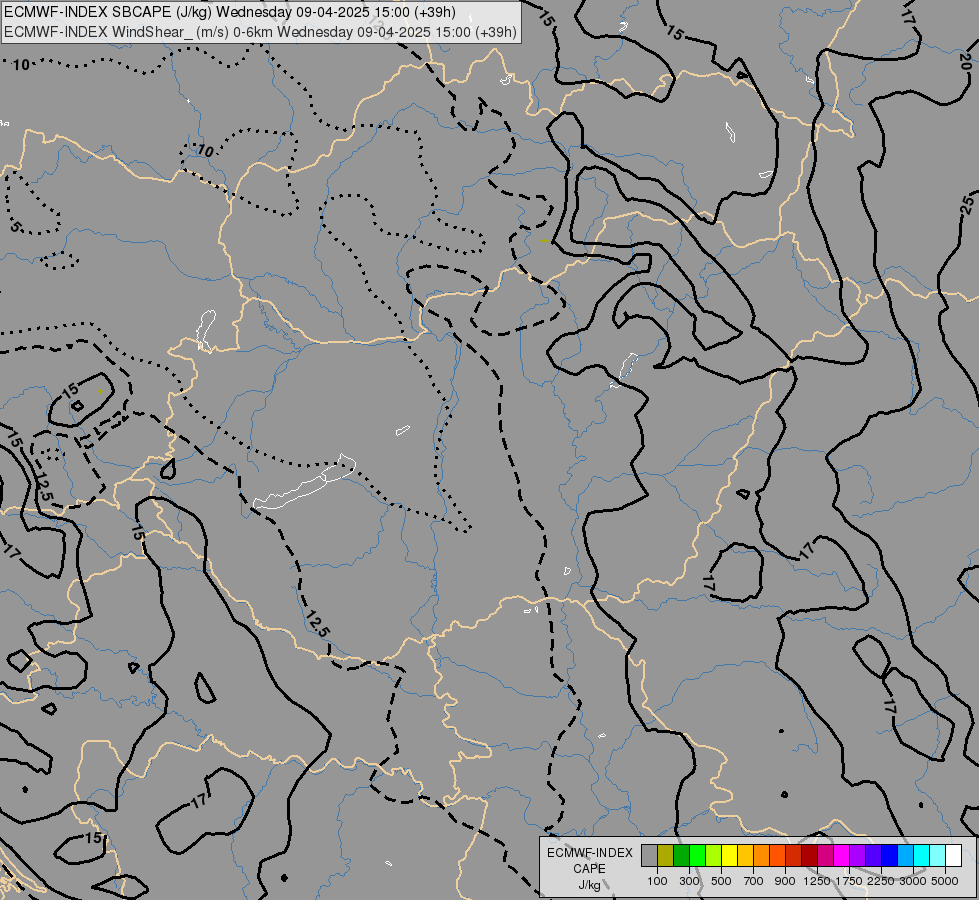Screen dimensions: 979x900
Task: Select the pale cyan legend swatch
Action: [x=938, y=855]
